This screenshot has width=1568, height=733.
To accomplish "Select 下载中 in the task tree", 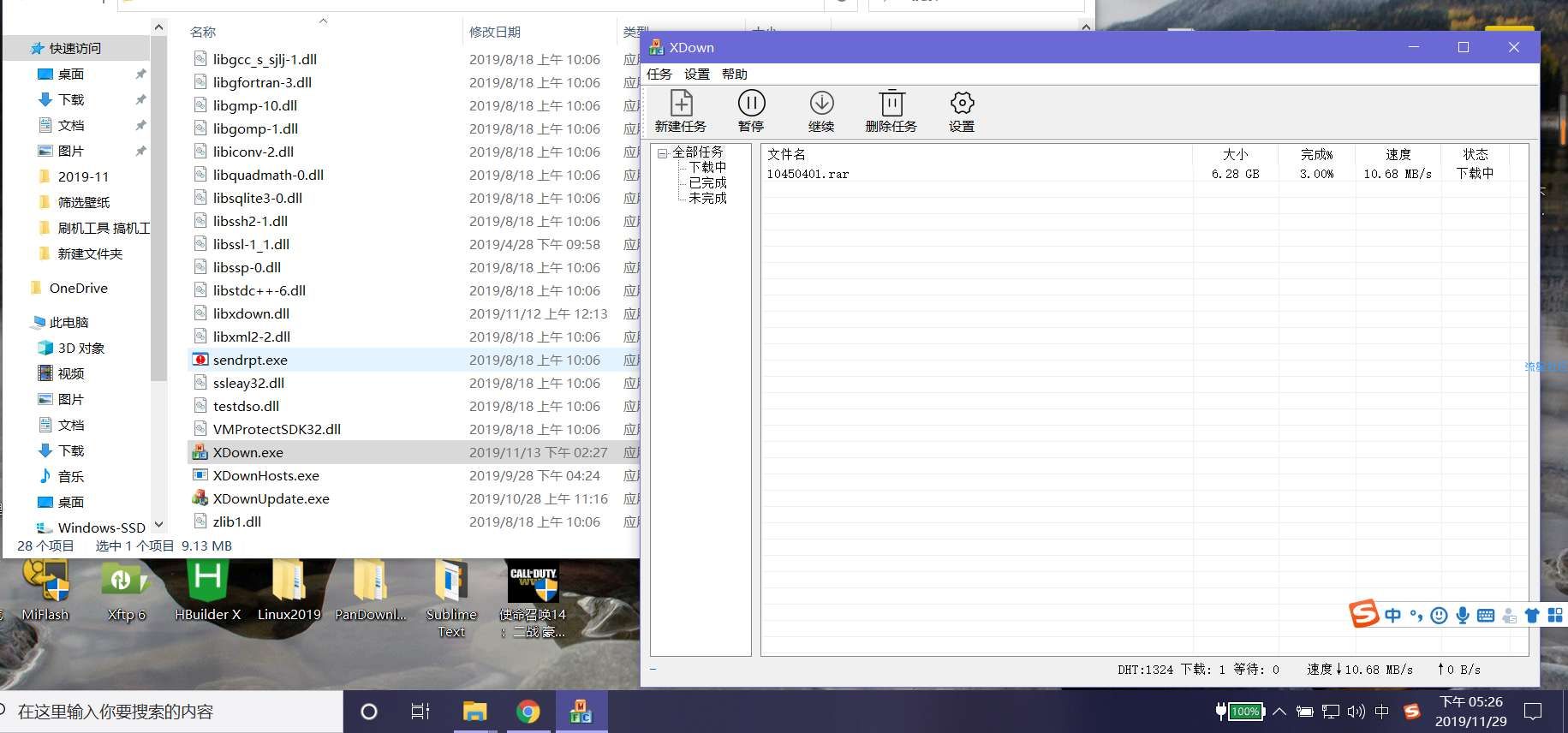I will (x=708, y=167).
